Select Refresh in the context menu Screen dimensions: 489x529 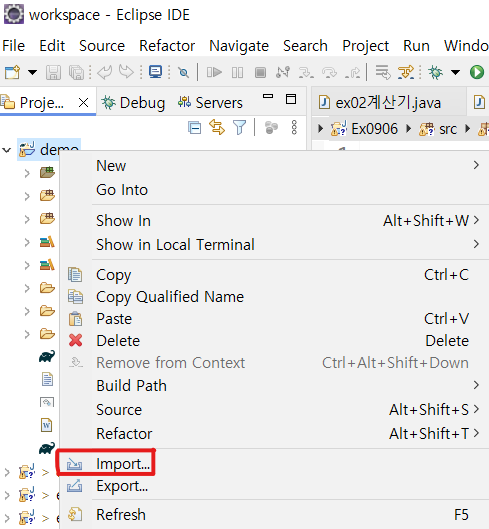(x=121, y=515)
